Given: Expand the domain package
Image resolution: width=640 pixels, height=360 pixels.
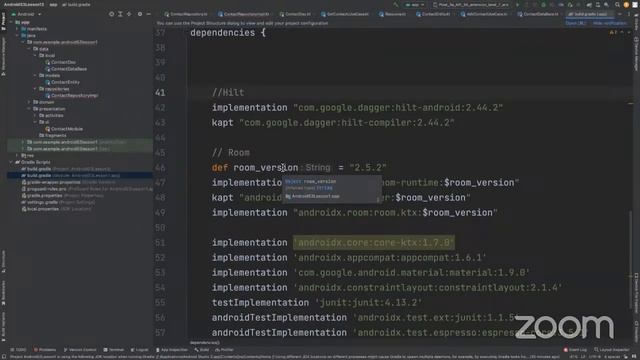Looking at the screenshot, I should (x=29, y=102).
